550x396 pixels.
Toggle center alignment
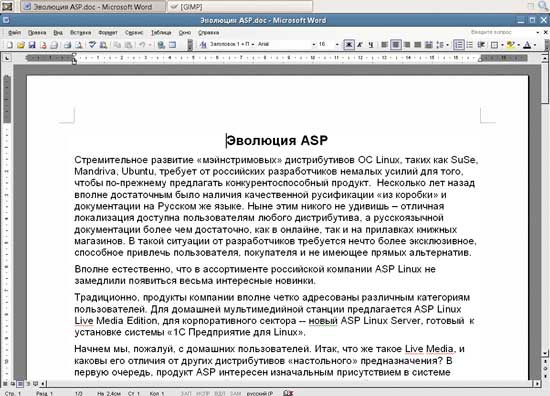[x=396, y=45]
